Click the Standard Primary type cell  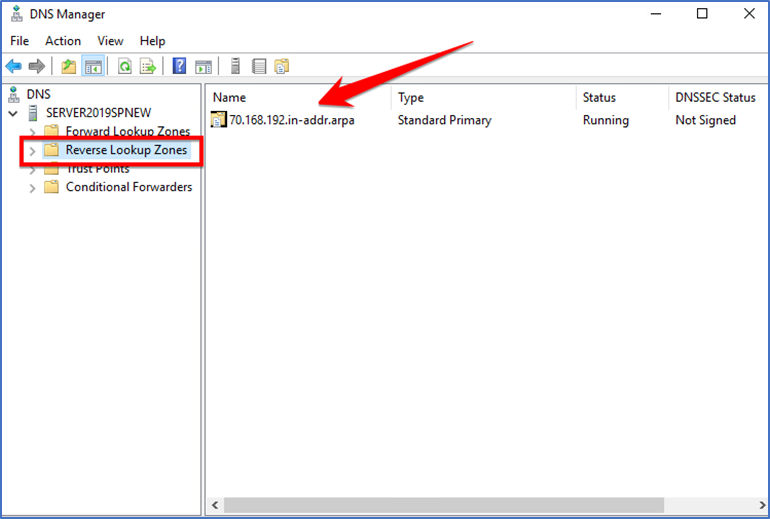(444, 120)
